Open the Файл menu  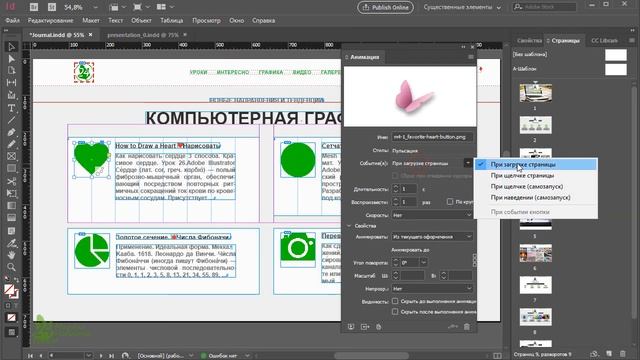point(13,20)
